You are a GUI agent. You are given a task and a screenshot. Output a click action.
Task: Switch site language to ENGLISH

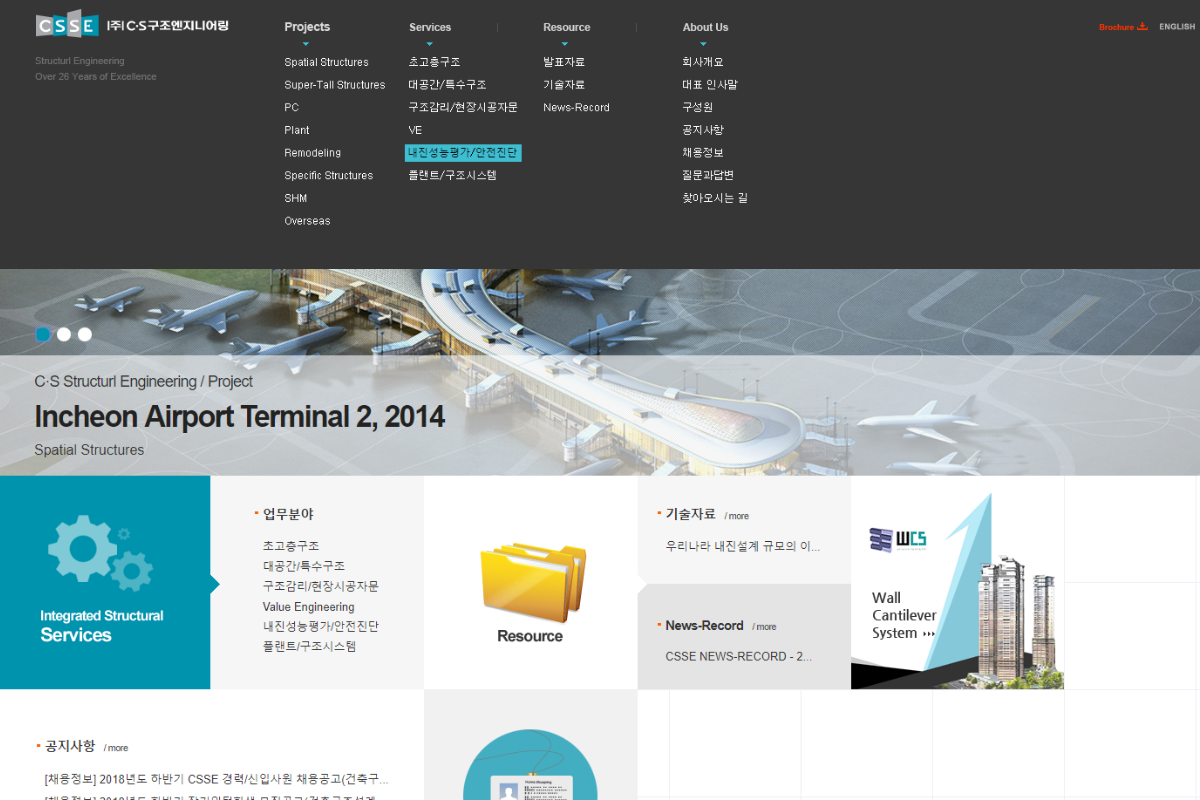(x=1177, y=27)
